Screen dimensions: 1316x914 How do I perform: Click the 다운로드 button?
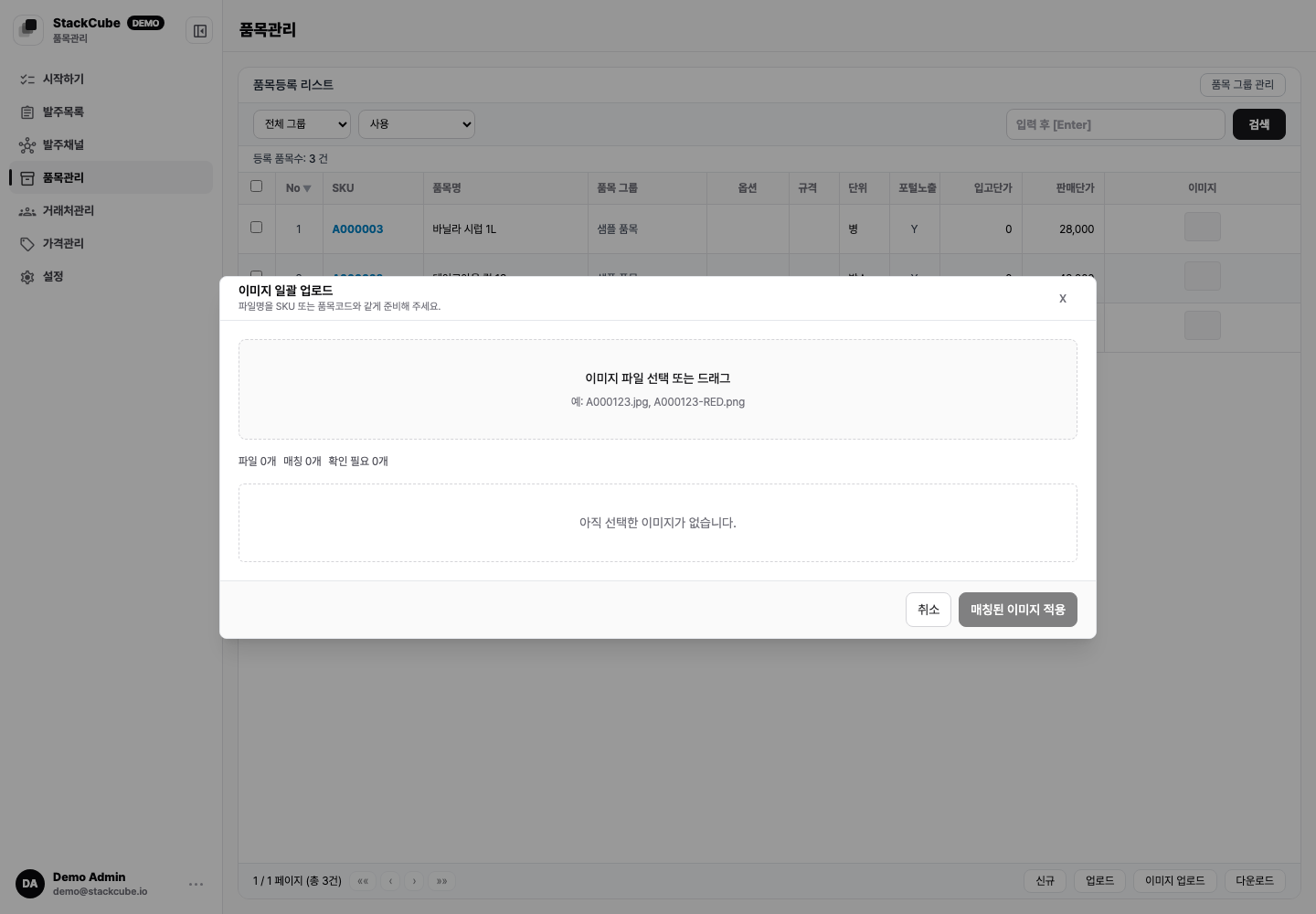1255,881
